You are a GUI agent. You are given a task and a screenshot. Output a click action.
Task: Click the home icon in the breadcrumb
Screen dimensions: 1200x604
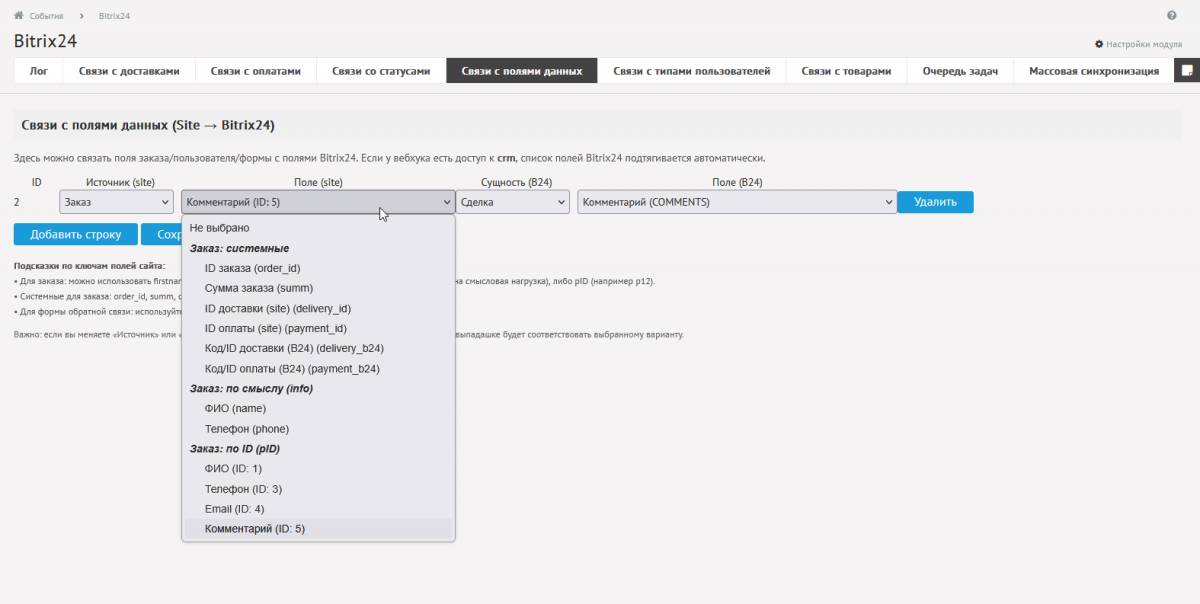(18, 16)
